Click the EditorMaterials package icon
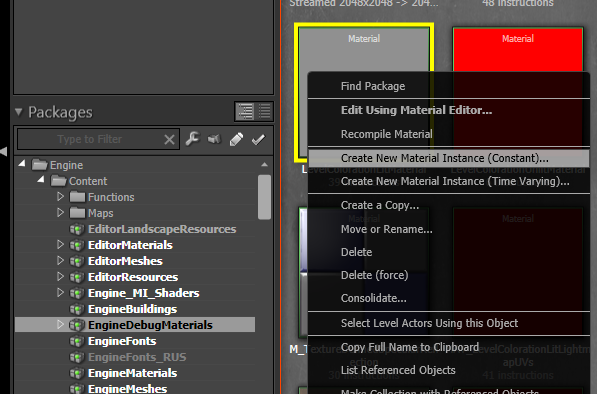Viewport: 597px width, 394px height. [x=77, y=245]
